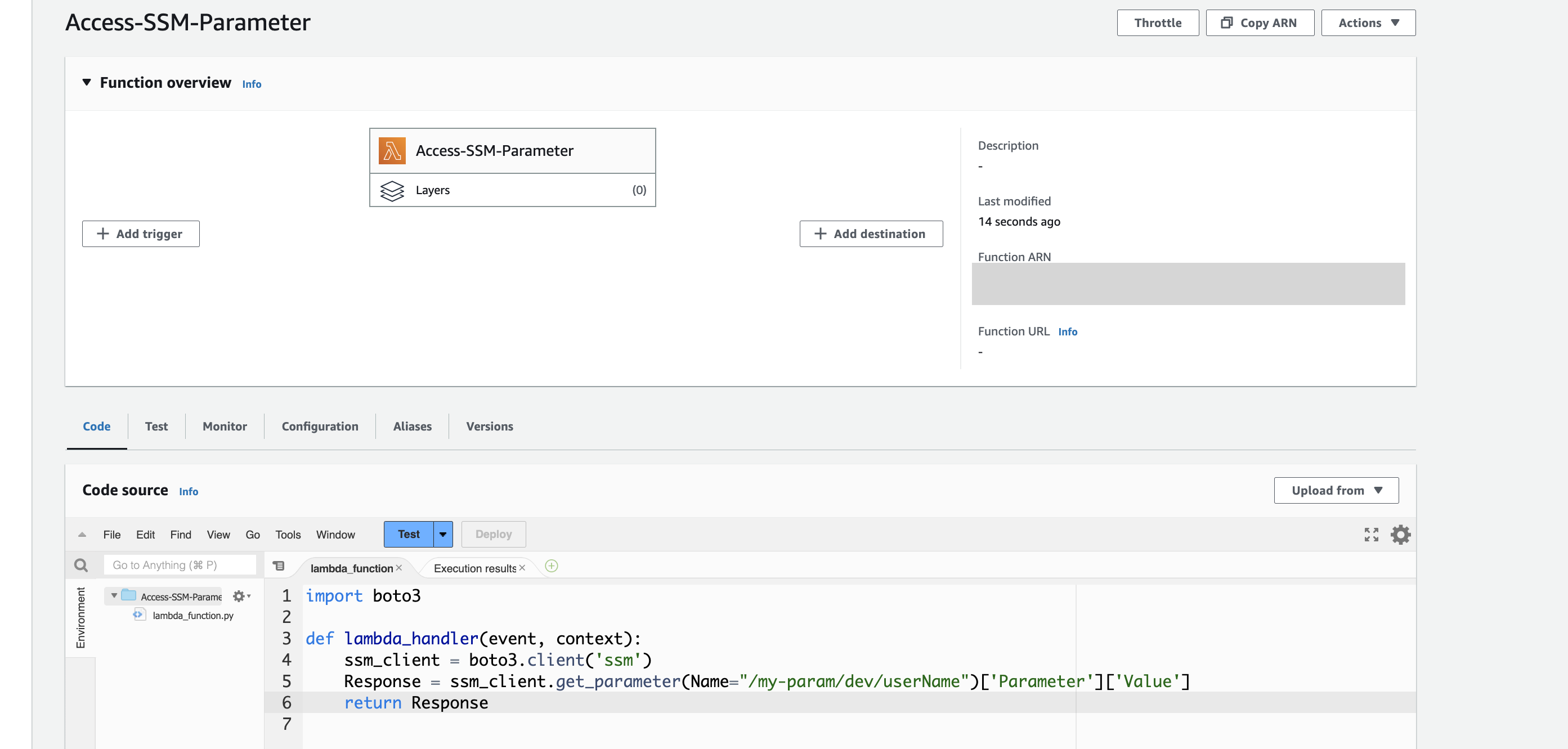The width and height of the screenshot is (1568, 749).
Task: Click Info link next to Function overview
Action: (x=252, y=84)
